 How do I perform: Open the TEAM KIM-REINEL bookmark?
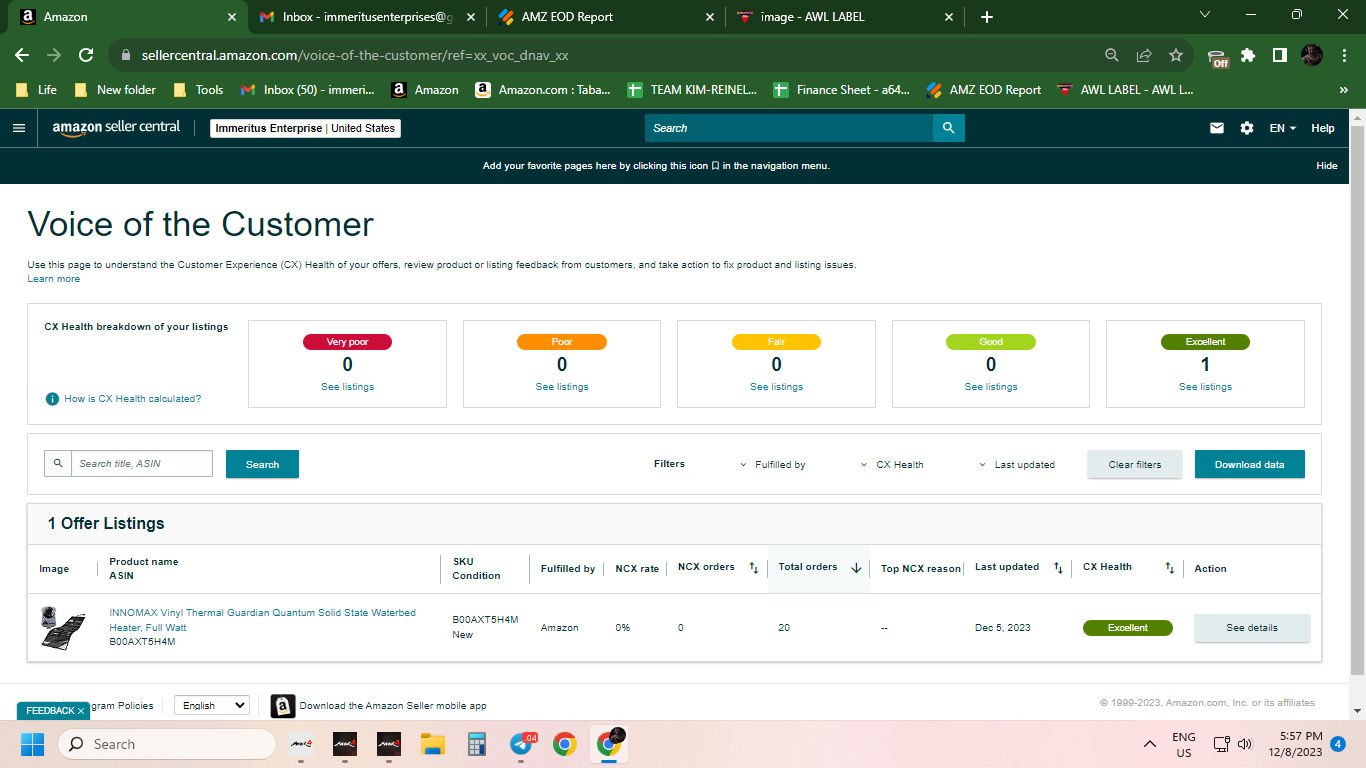[692, 90]
